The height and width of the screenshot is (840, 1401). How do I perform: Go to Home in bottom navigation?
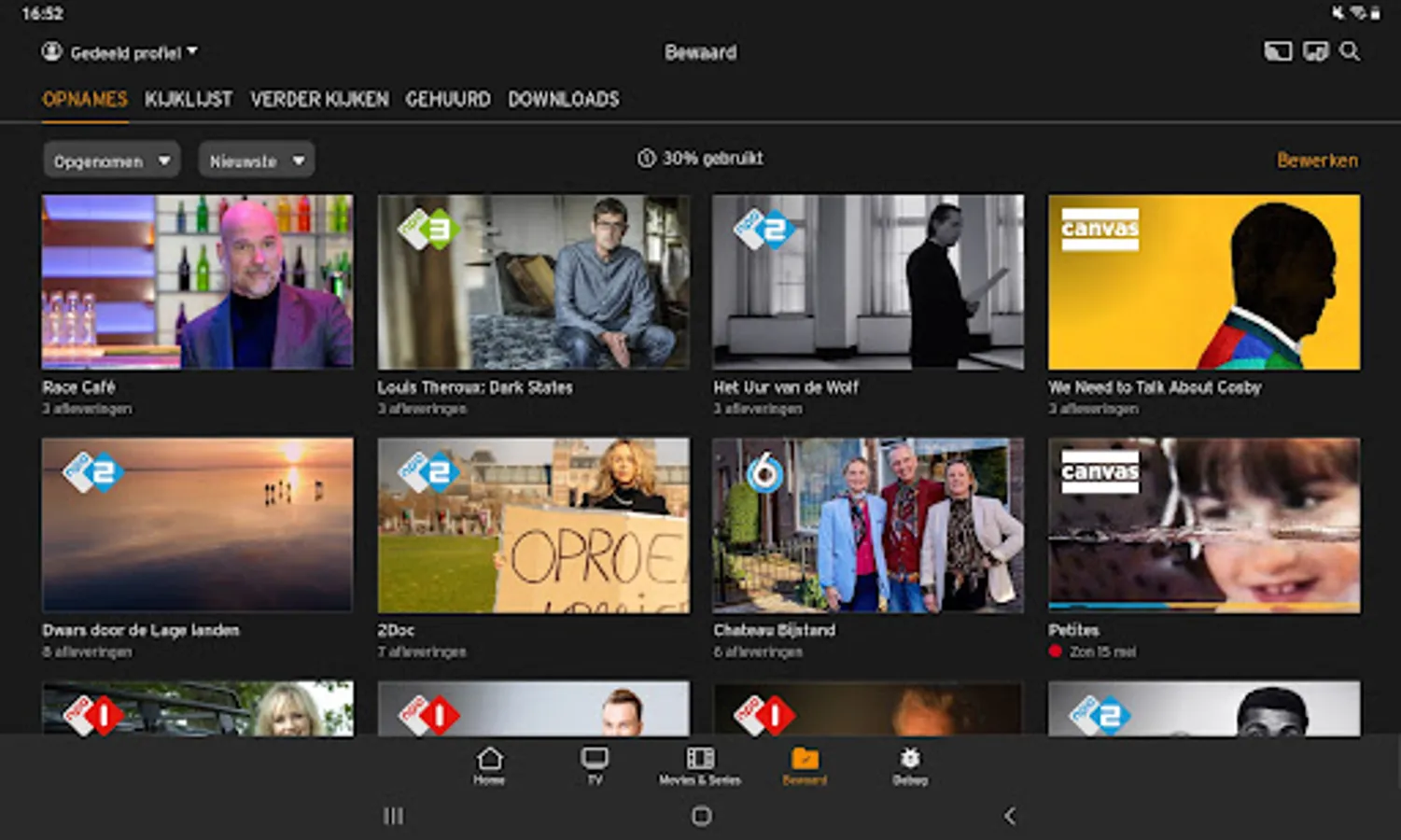point(489,765)
